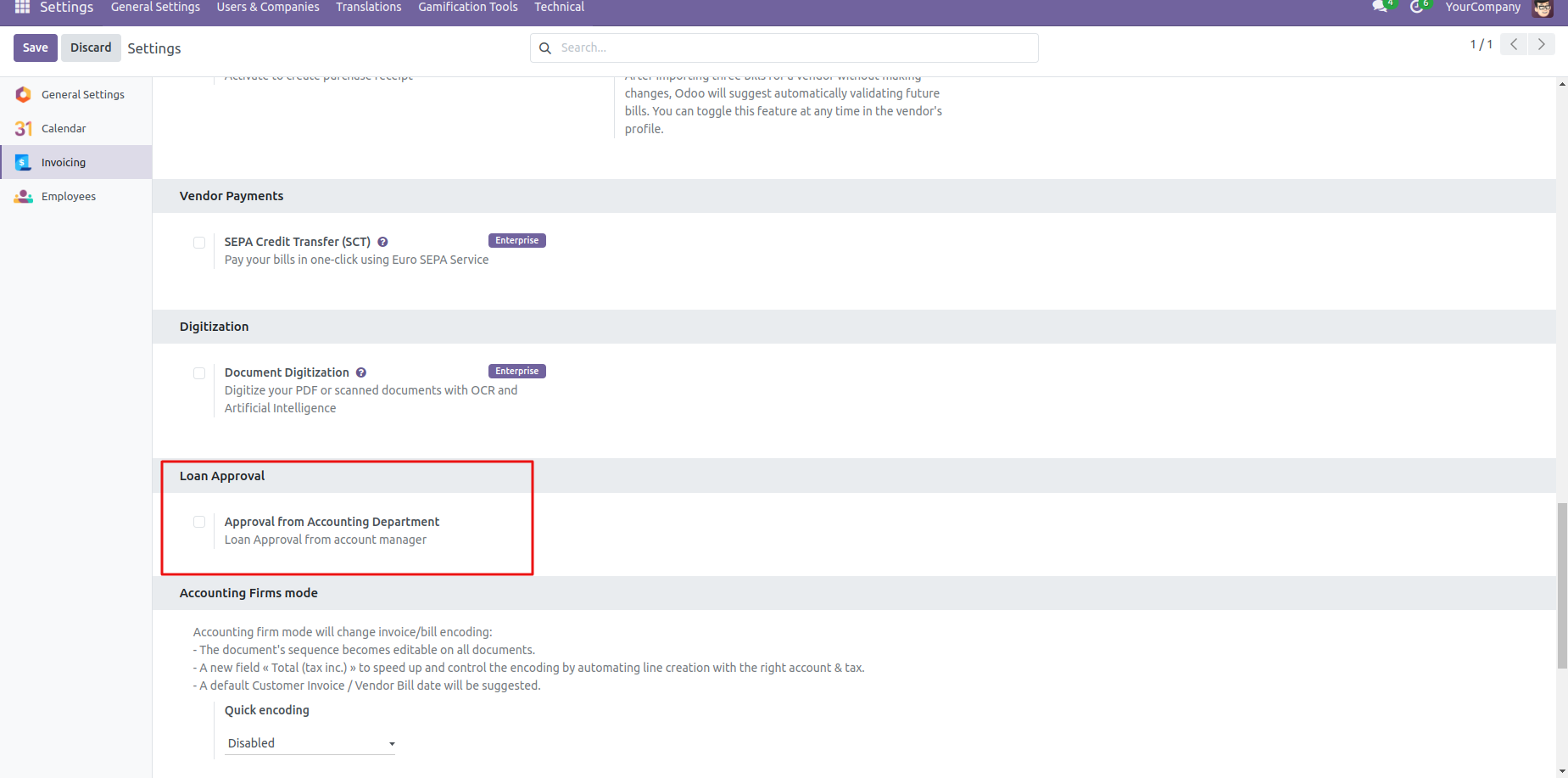This screenshot has width=1568, height=778.
Task: Enable SEPA Credit Transfer checkbox
Action: (199, 243)
